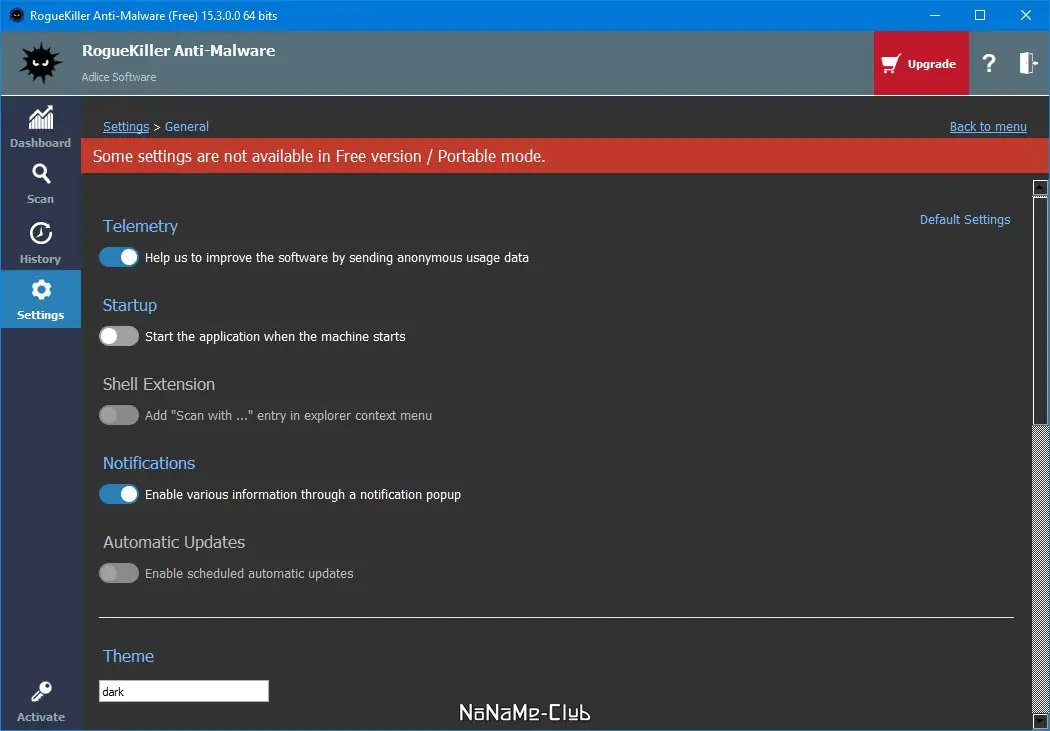The width and height of the screenshot is (1050, 731).
Task: Click the vertical scrollbar thumb
Action: coord(1040,311)
